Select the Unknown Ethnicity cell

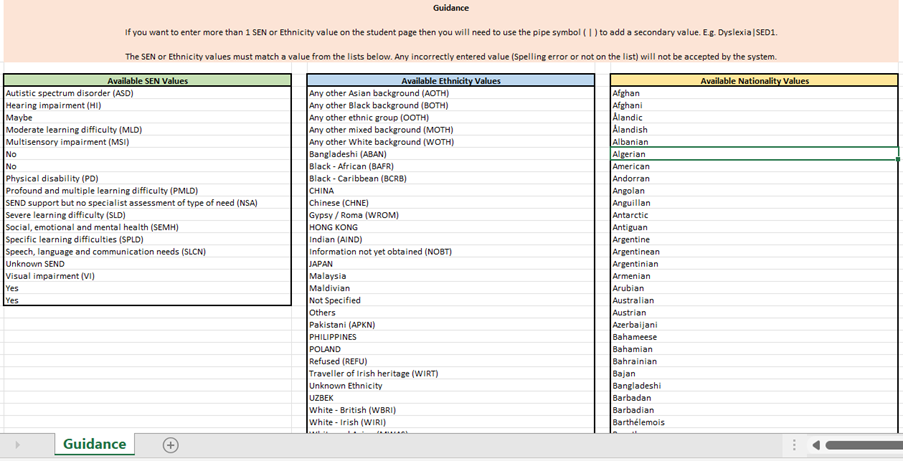(x=451, y=386)
